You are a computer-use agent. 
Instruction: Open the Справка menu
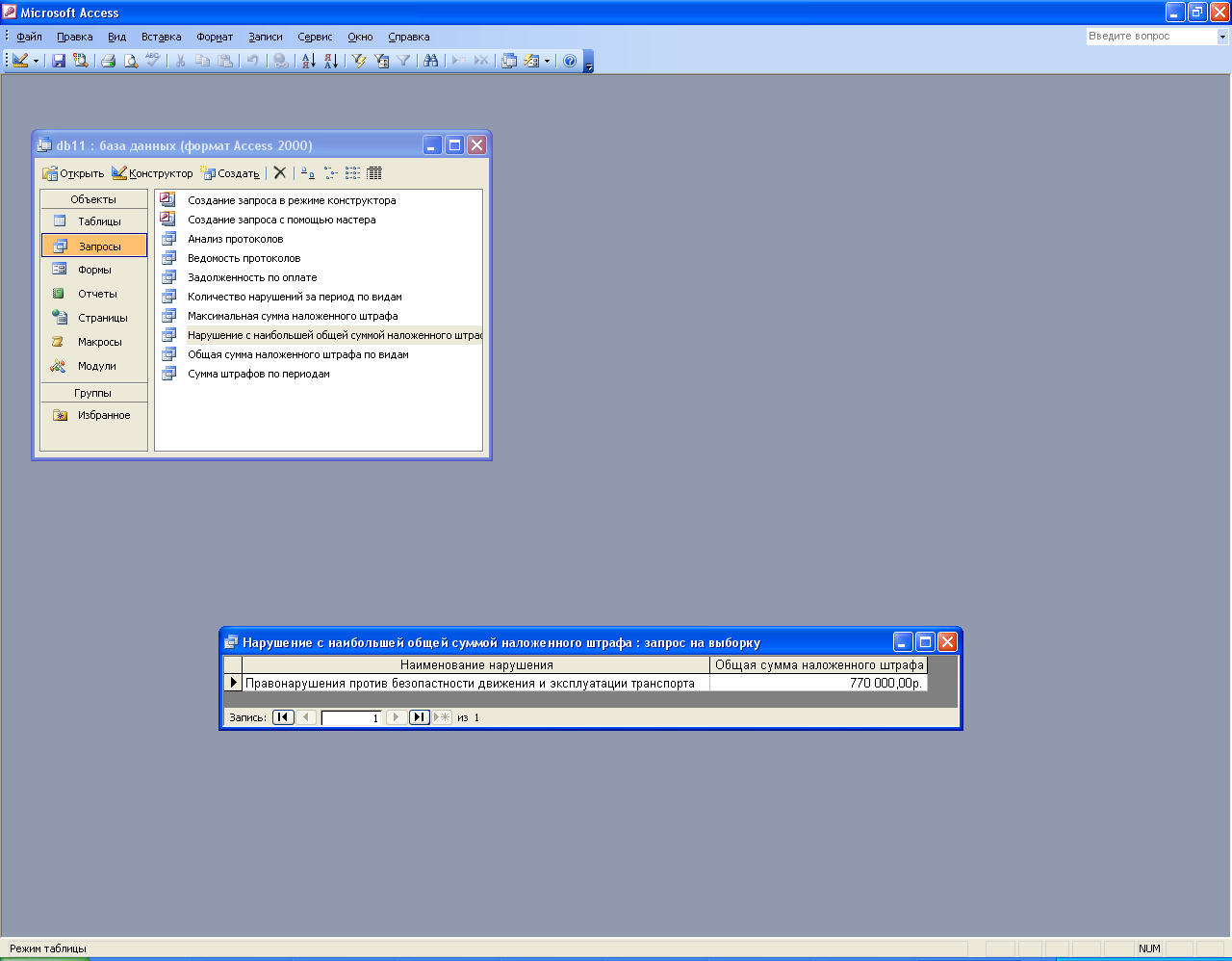tap(409, 37)
